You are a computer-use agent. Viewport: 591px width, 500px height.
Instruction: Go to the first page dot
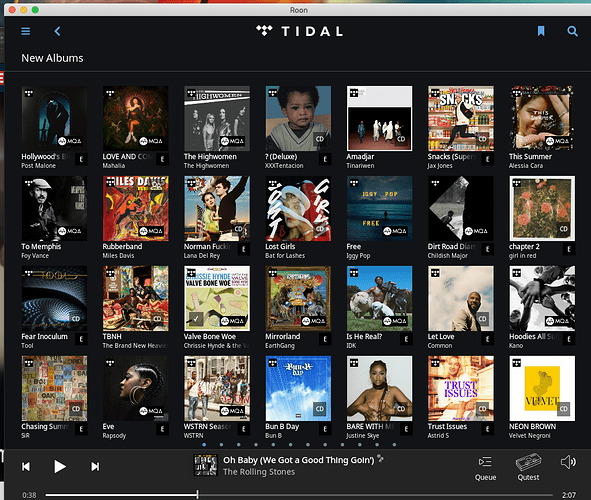(204, 445)
